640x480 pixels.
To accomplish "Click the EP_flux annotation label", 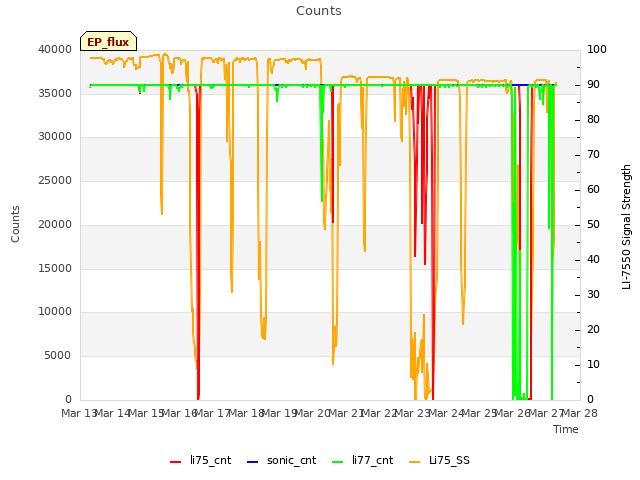I will pyautogui.click(x=108, y=41).
